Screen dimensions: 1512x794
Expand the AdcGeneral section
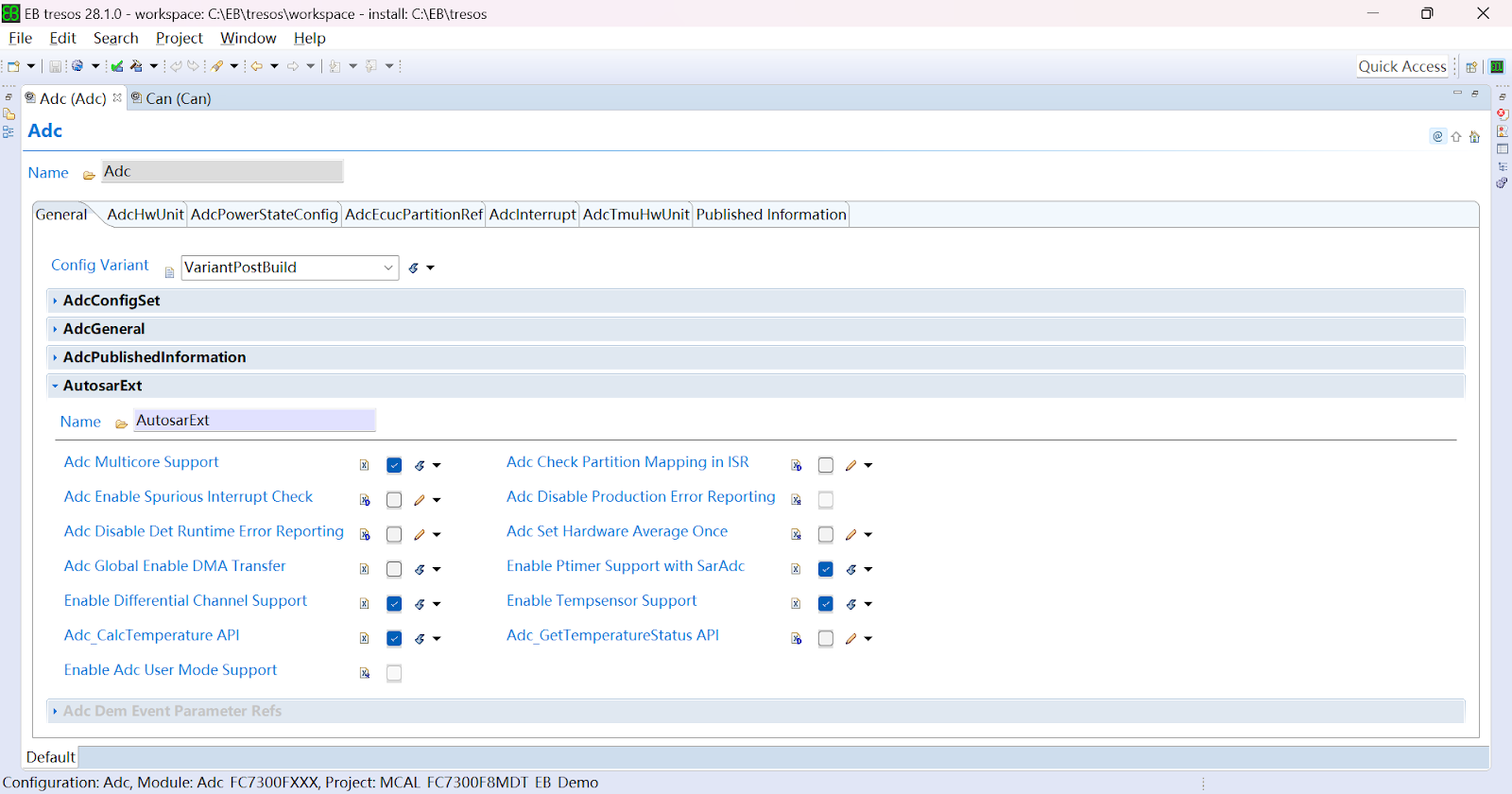coord(55,329)
